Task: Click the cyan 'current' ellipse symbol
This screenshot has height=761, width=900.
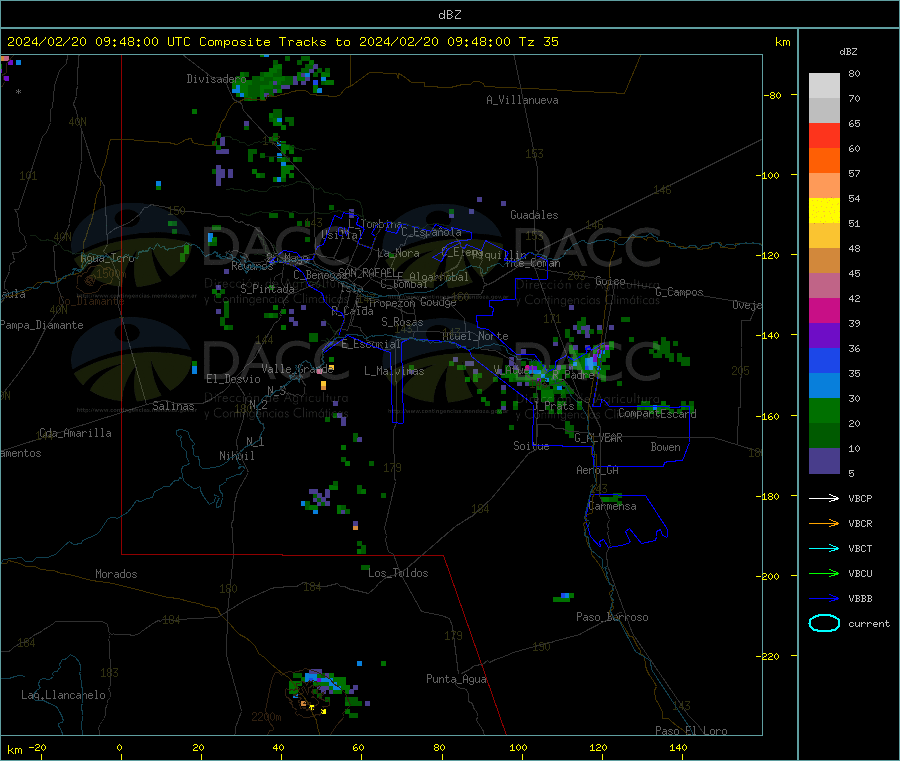Action: pos(824,623)
